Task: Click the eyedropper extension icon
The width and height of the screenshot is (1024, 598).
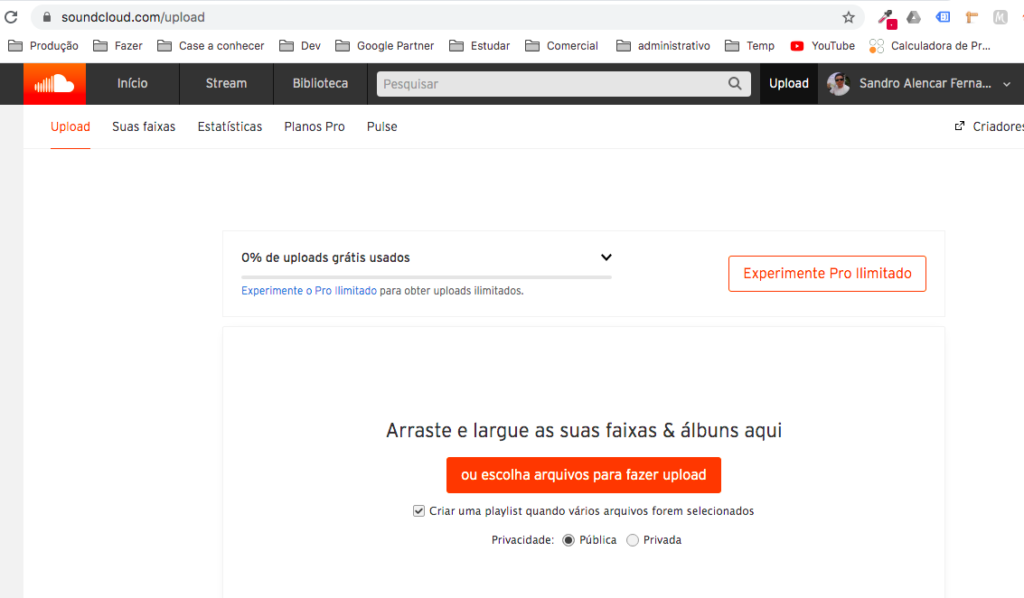Action: pos(884,17)
